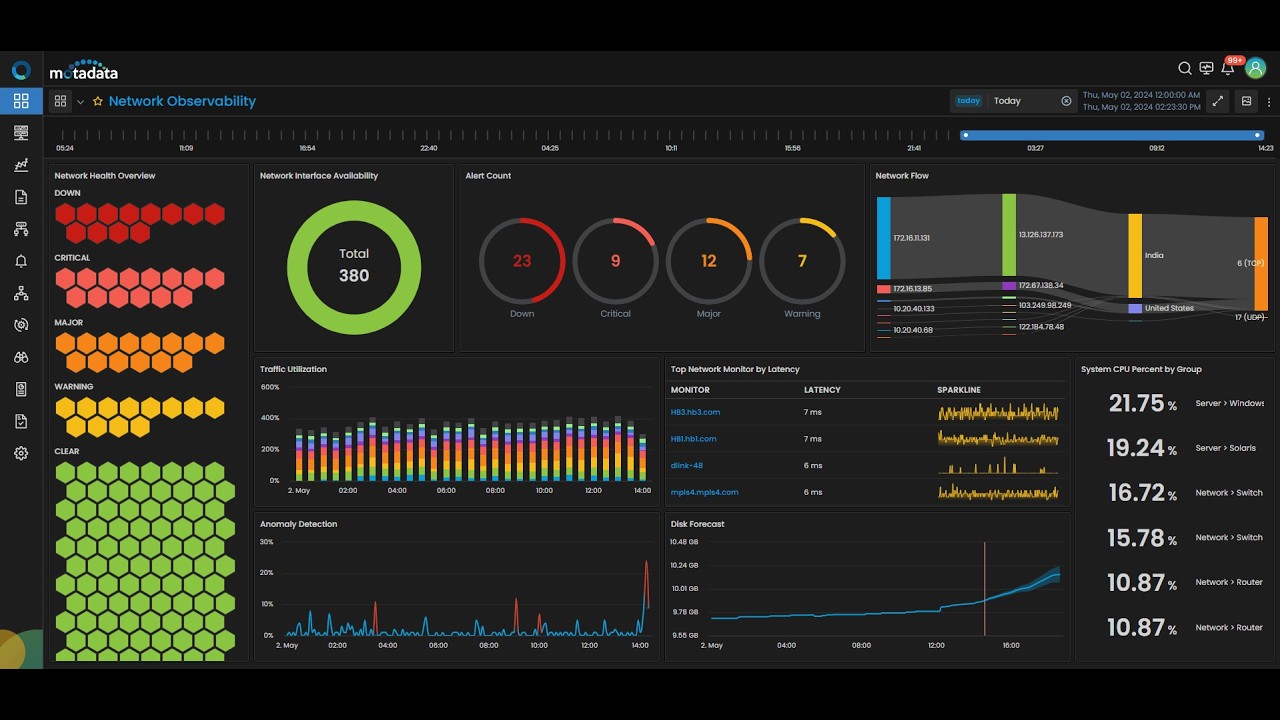Click the fullscreen expand arrows button
The width and height of the screenshot is (1280, 720).
tap(1218, 101)
